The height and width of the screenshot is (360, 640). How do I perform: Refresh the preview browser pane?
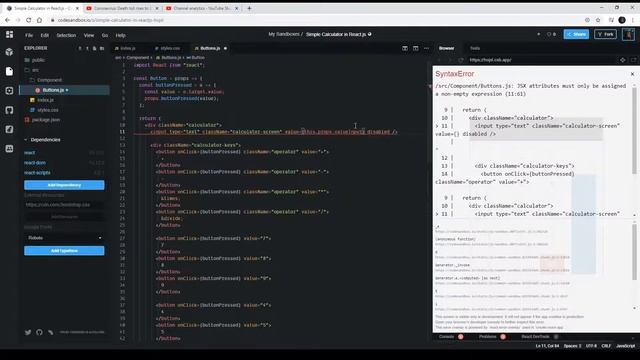pyautogui.click(x=461, y=60)
